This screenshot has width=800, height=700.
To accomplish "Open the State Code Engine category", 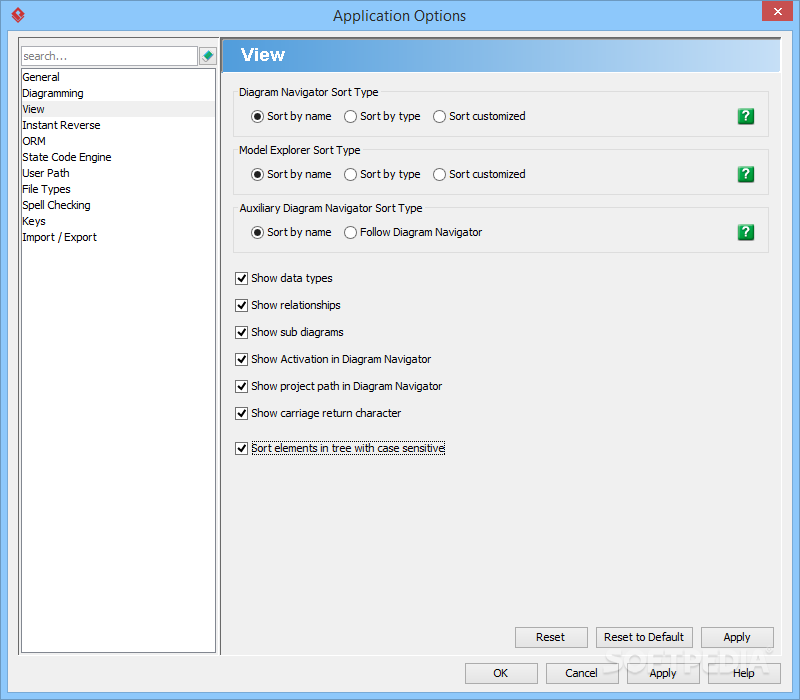I will coord(118,157).
